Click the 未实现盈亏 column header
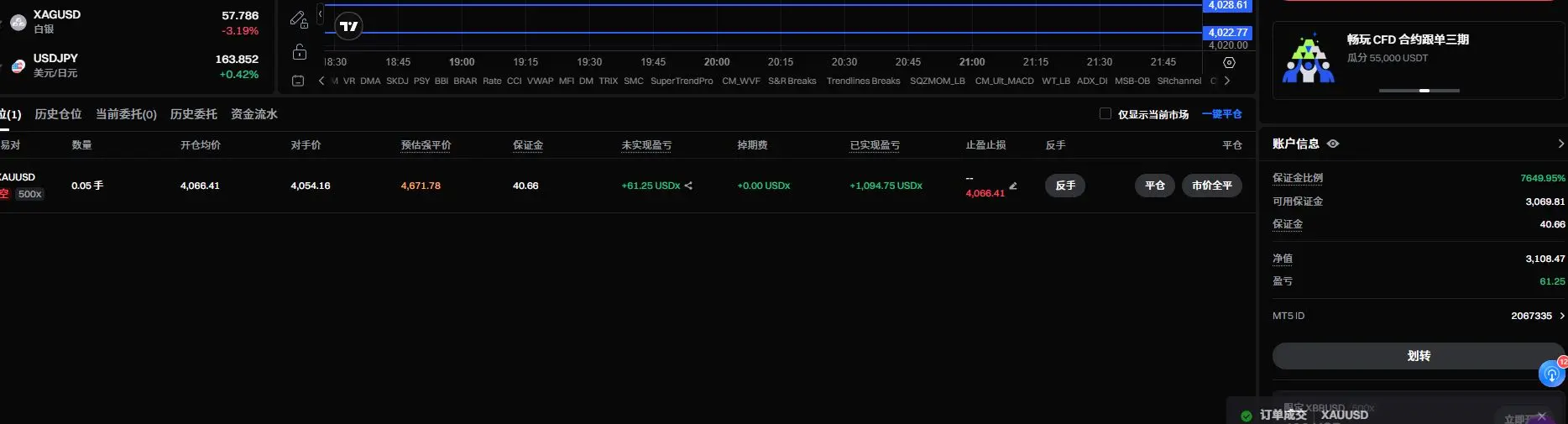Screen dimensions: 1568x424 (646, 145)
